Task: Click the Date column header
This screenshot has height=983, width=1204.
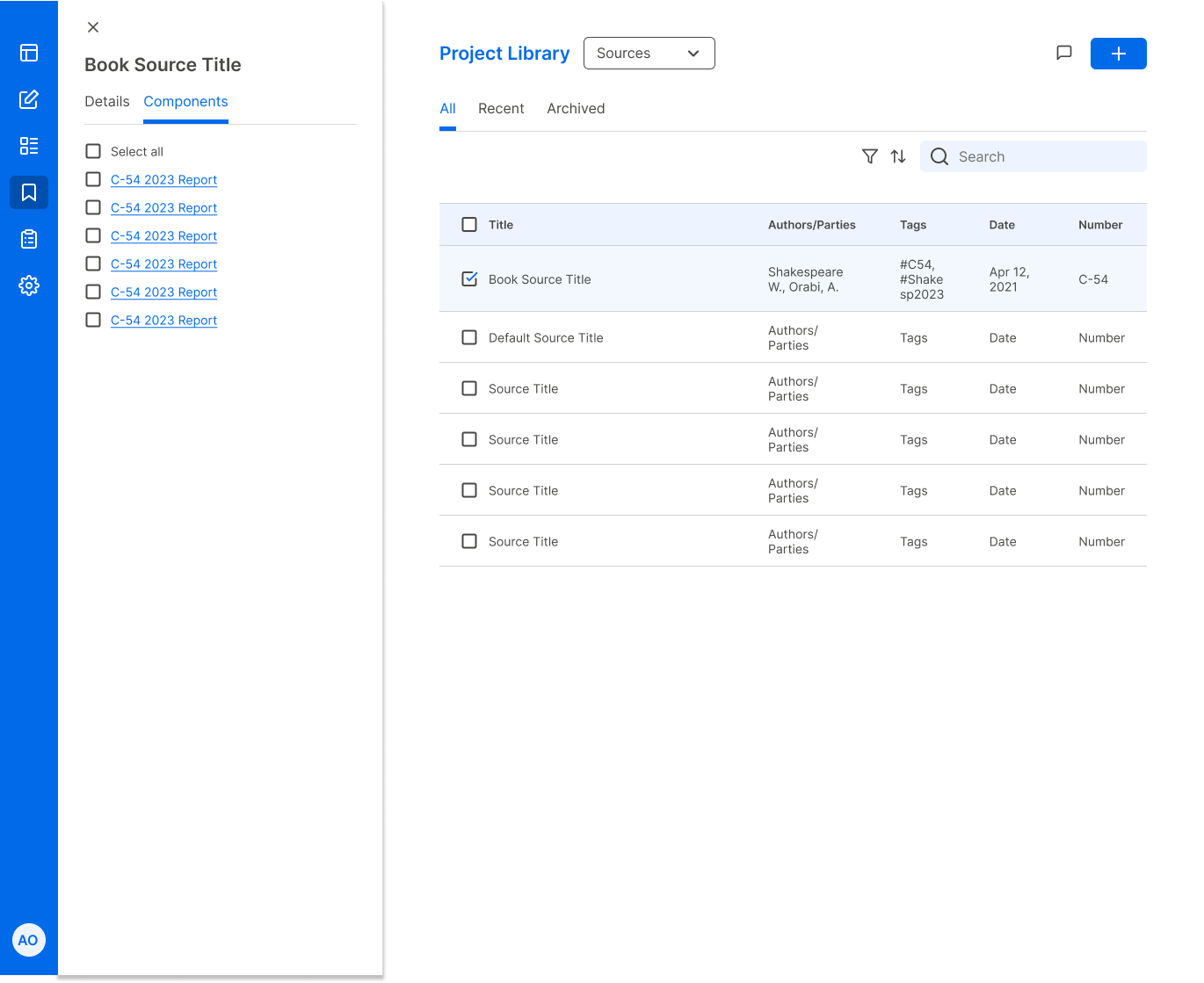Action: (1002, 225)
